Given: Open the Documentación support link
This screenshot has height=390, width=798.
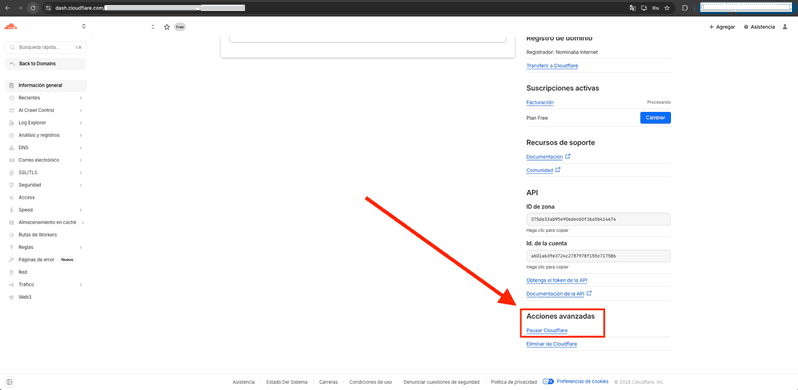Looking at the screenshot, I should 548,157.
